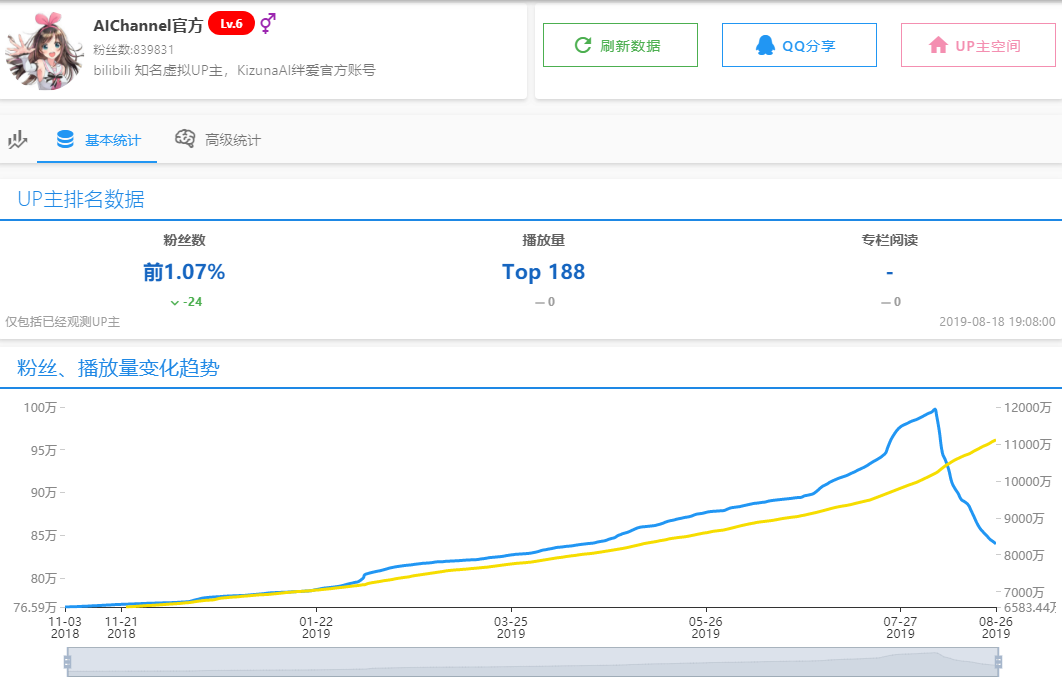1062x685 pixels.
Task: Click the 2019-08-18 19:08:00 timestamp
Action: coord(997,322)
